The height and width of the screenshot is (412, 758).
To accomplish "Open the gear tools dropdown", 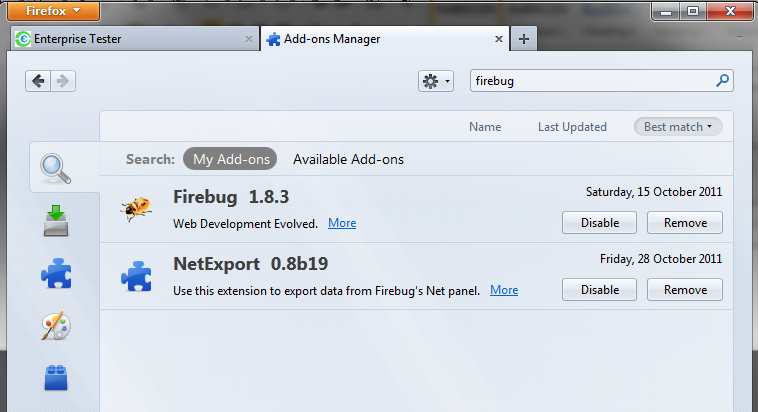I will 436,81.
